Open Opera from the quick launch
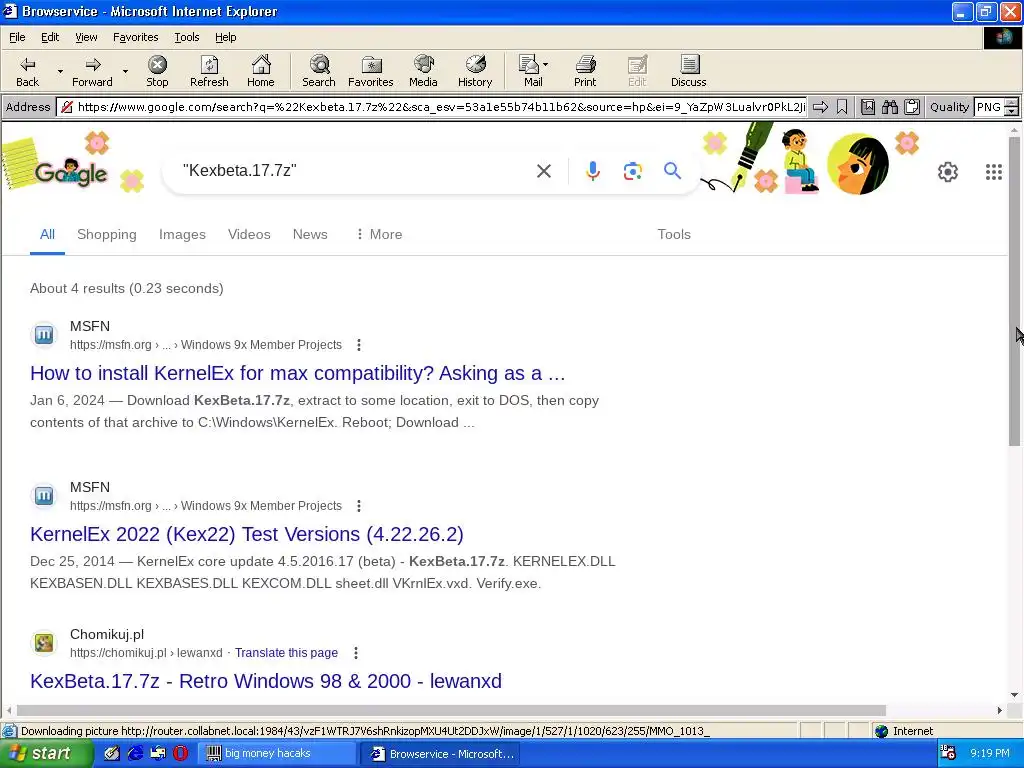1024x768 pixels. (181, 753)
